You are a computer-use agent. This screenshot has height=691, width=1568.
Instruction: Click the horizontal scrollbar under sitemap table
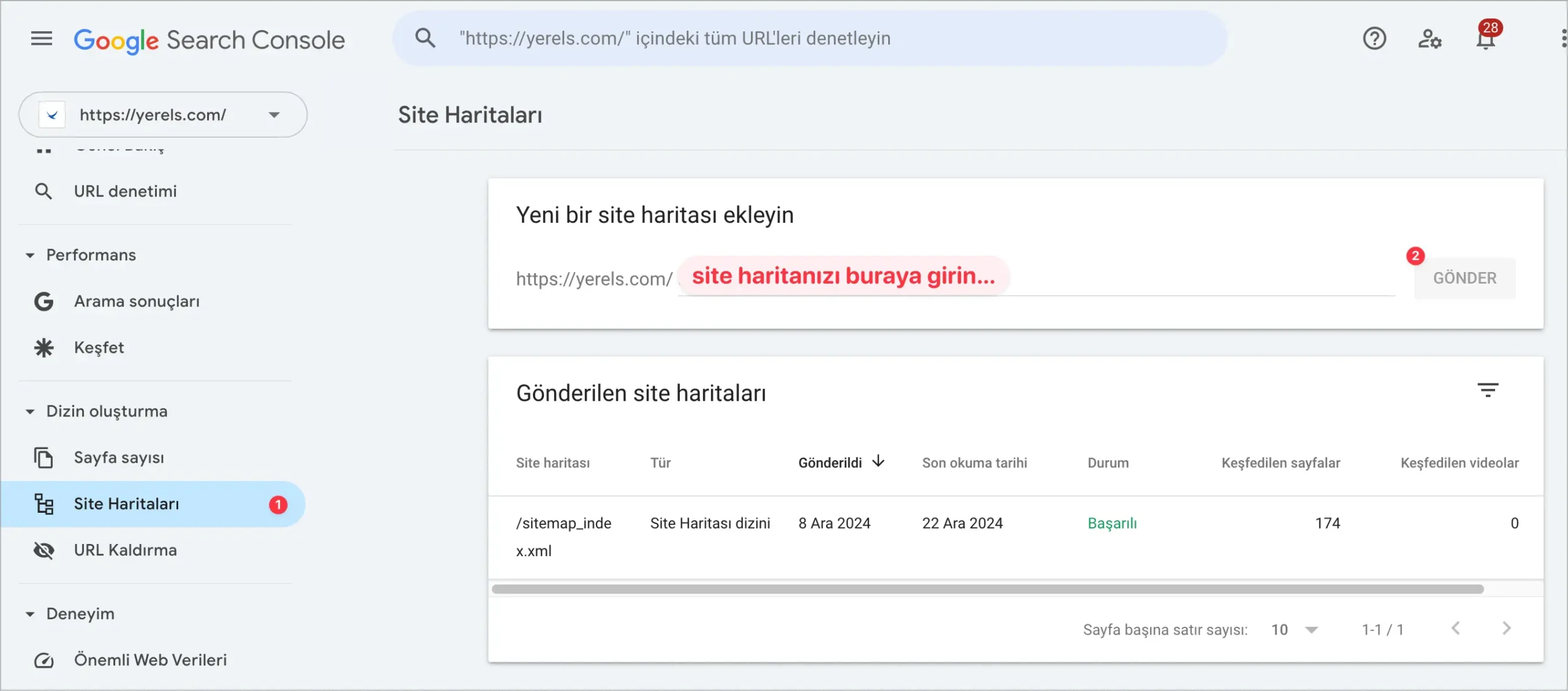click(987, 589)
